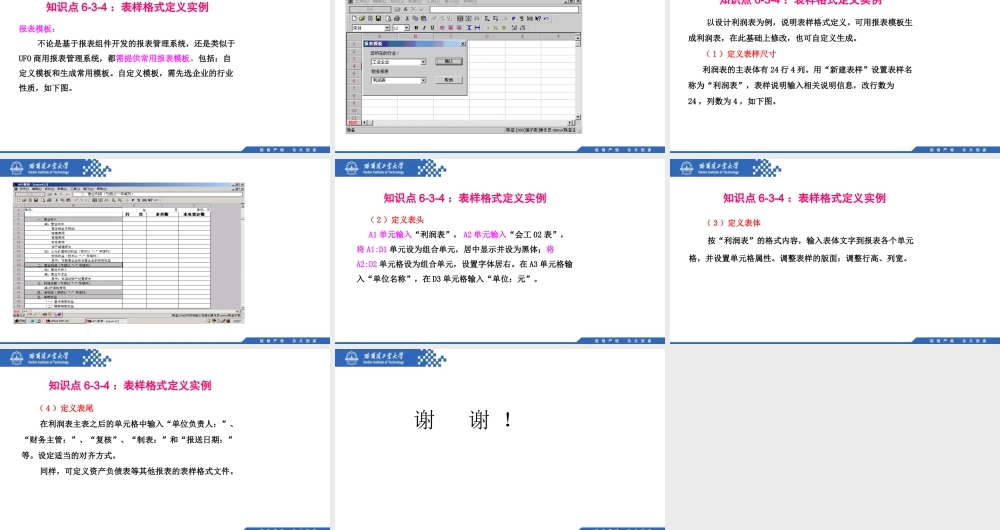The width and height of the screenshot is (1000, 530).
Task: Click the left arrow of the spreadsheet horizontal scrollbar
Action: pos(364,122)
